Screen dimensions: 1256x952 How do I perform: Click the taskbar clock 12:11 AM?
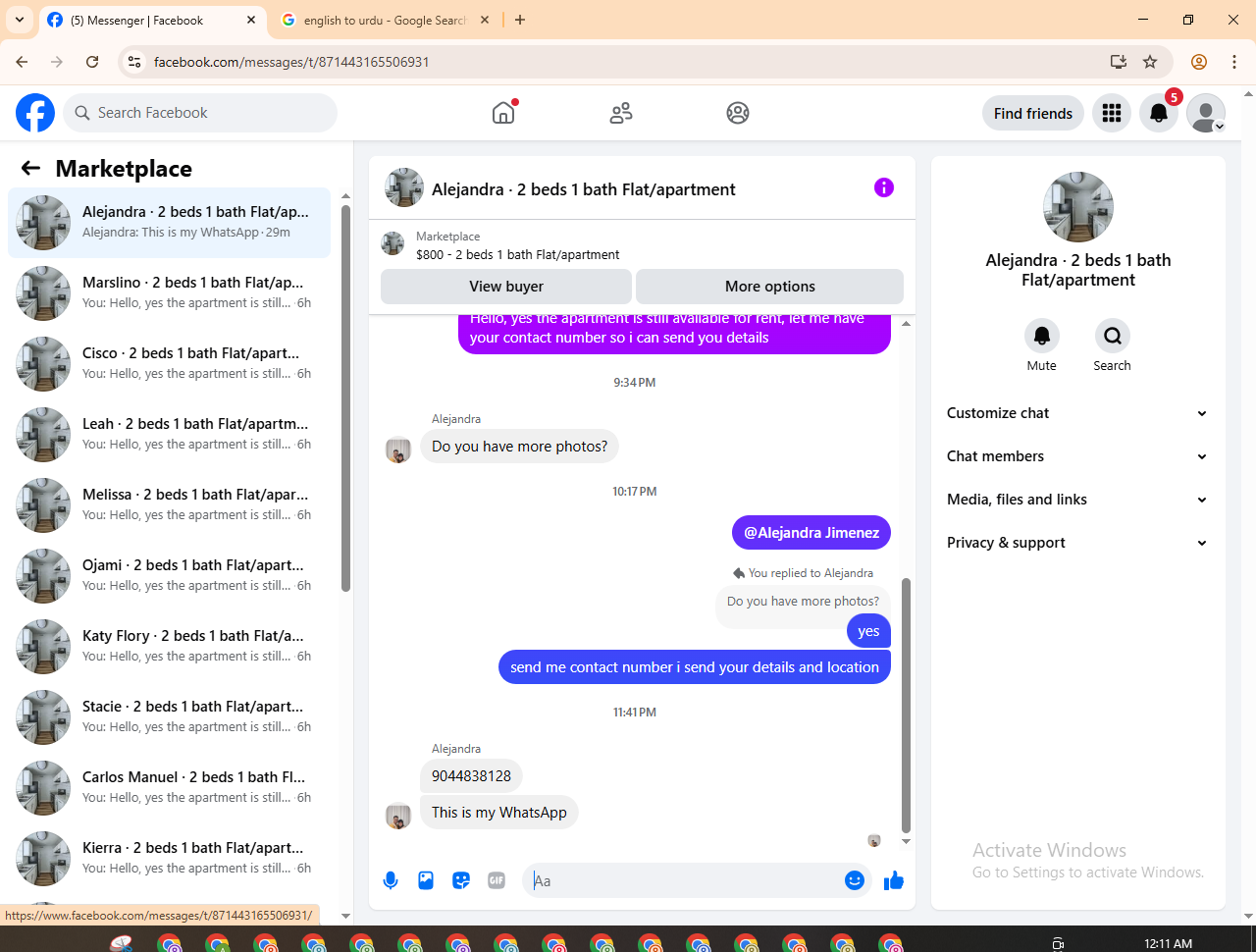click(1168, 943)
